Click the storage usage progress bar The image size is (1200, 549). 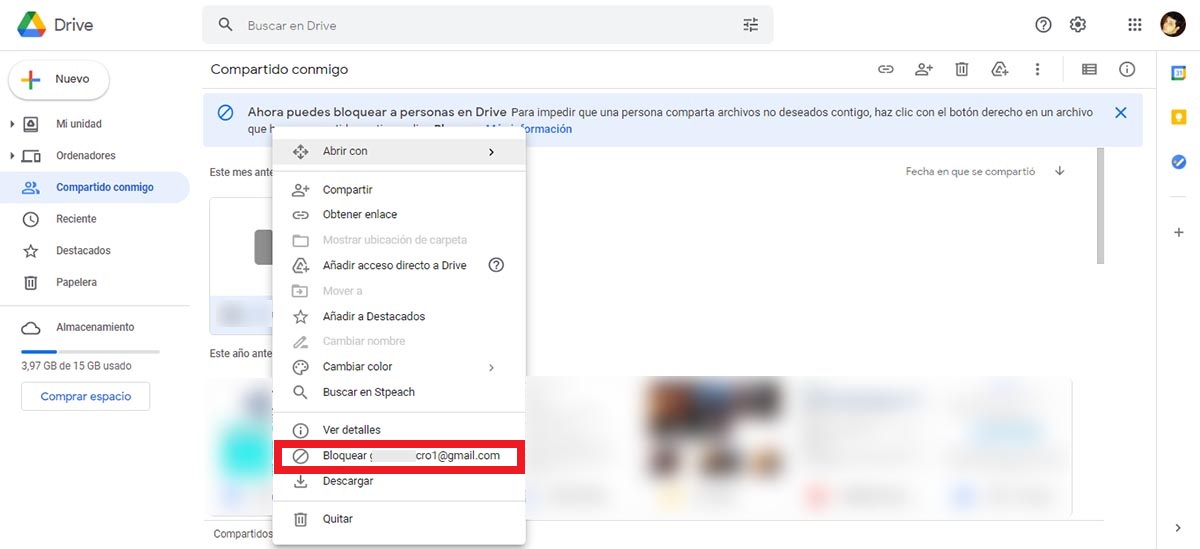pyautogui.click(x=90, y=352)
